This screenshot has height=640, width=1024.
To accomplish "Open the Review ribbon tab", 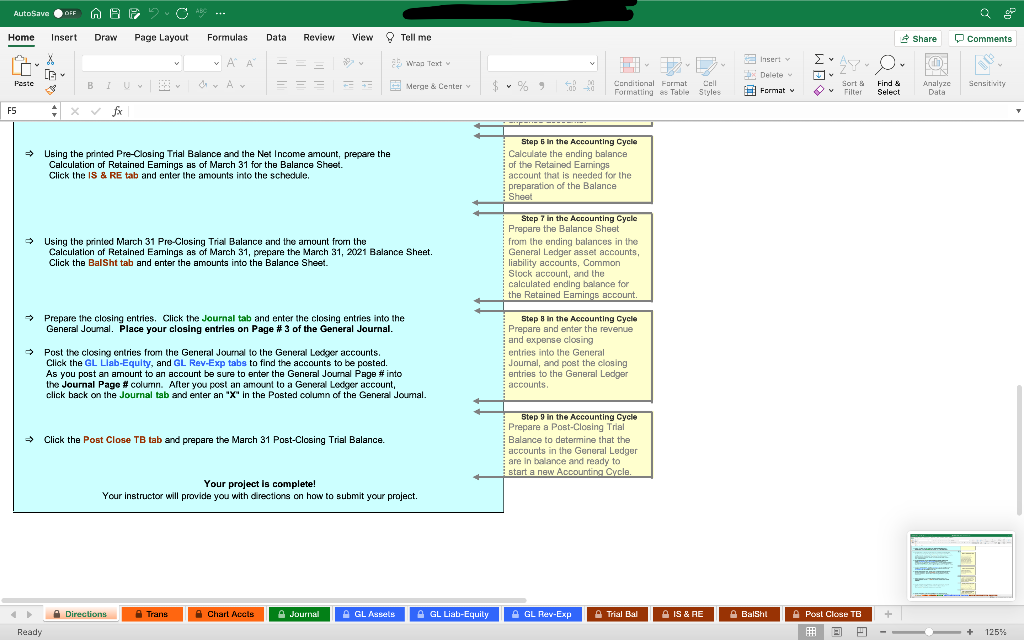I will point(319,37).
